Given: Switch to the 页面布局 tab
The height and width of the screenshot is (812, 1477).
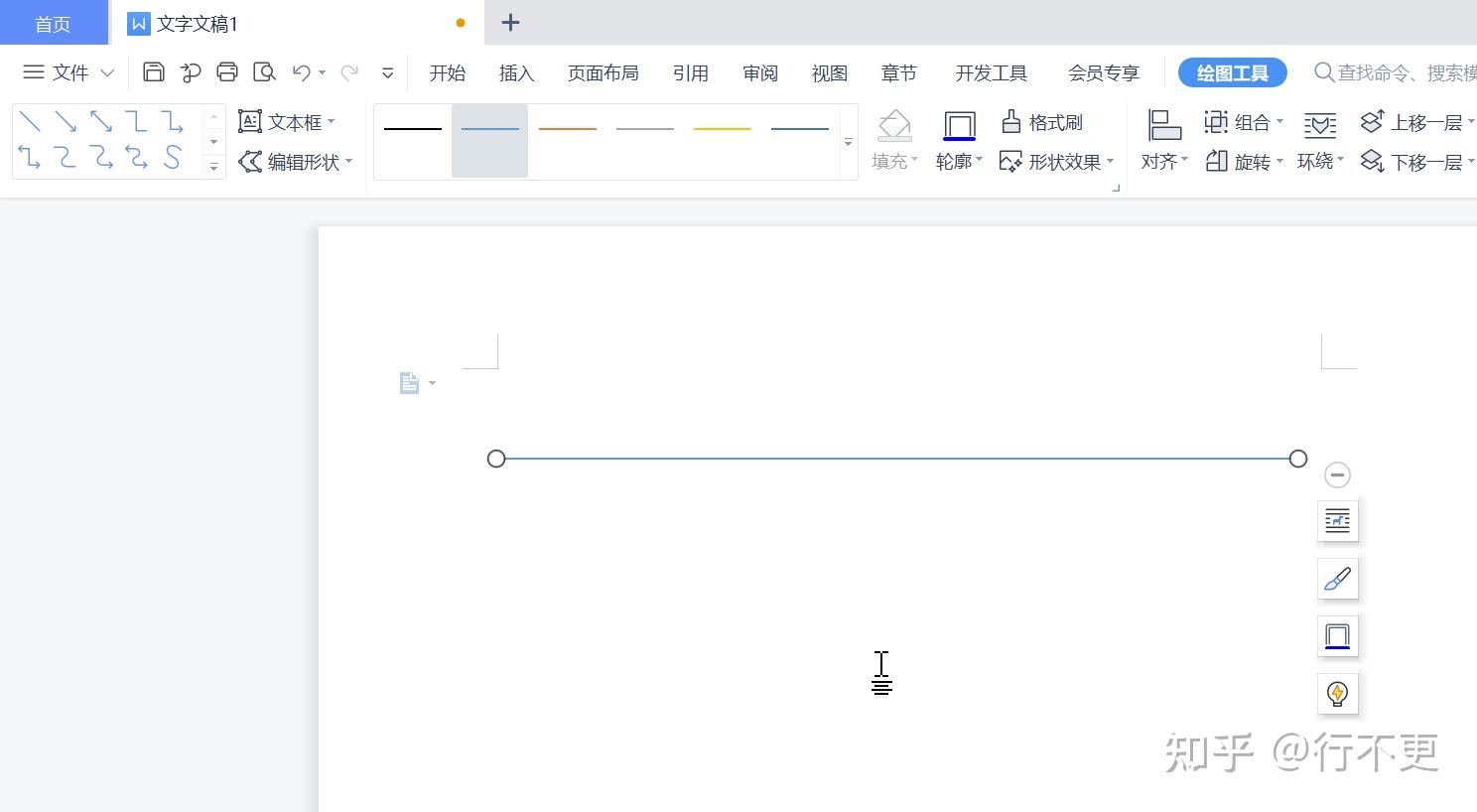Looking at the screenshot, I should click(x=604, y=72).
